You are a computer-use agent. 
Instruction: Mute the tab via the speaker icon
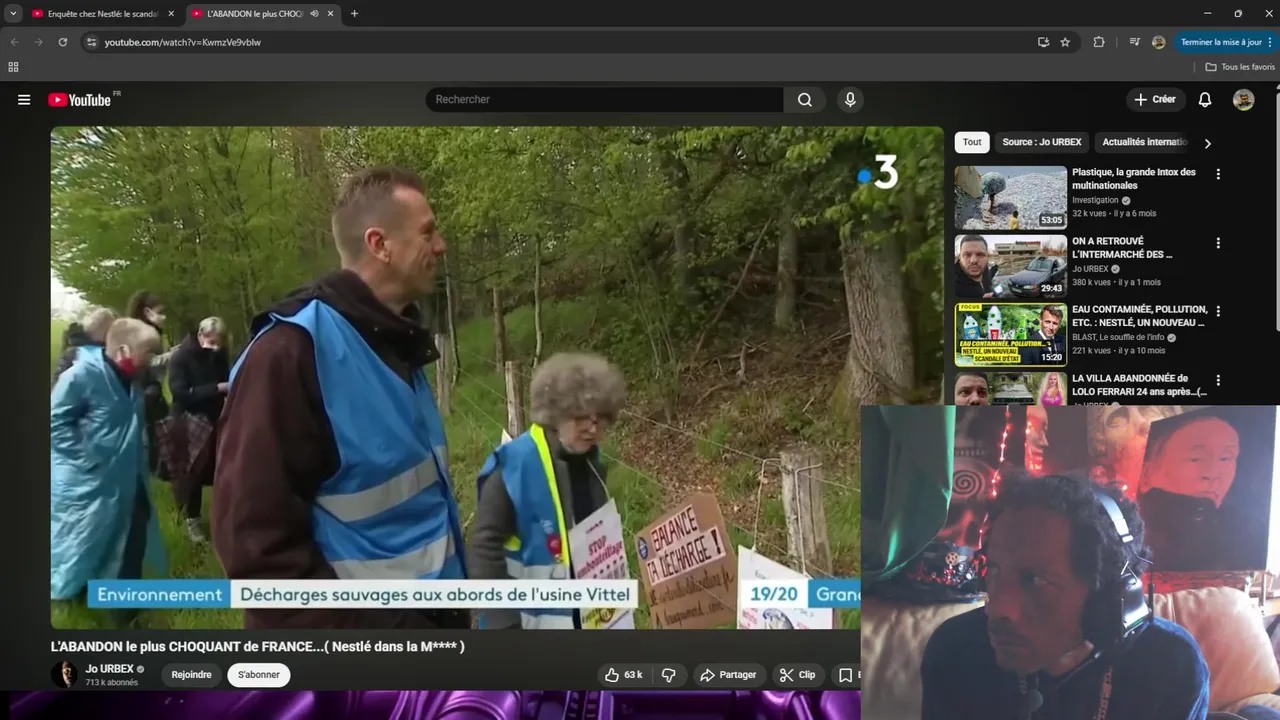(315, 14)
